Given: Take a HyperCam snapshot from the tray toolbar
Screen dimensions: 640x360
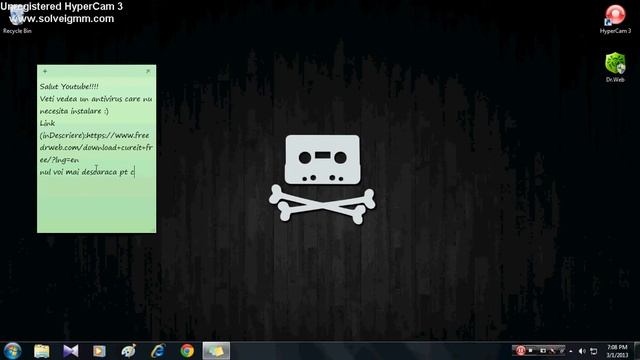Looking at the screenshot, I should pos(543,351).
